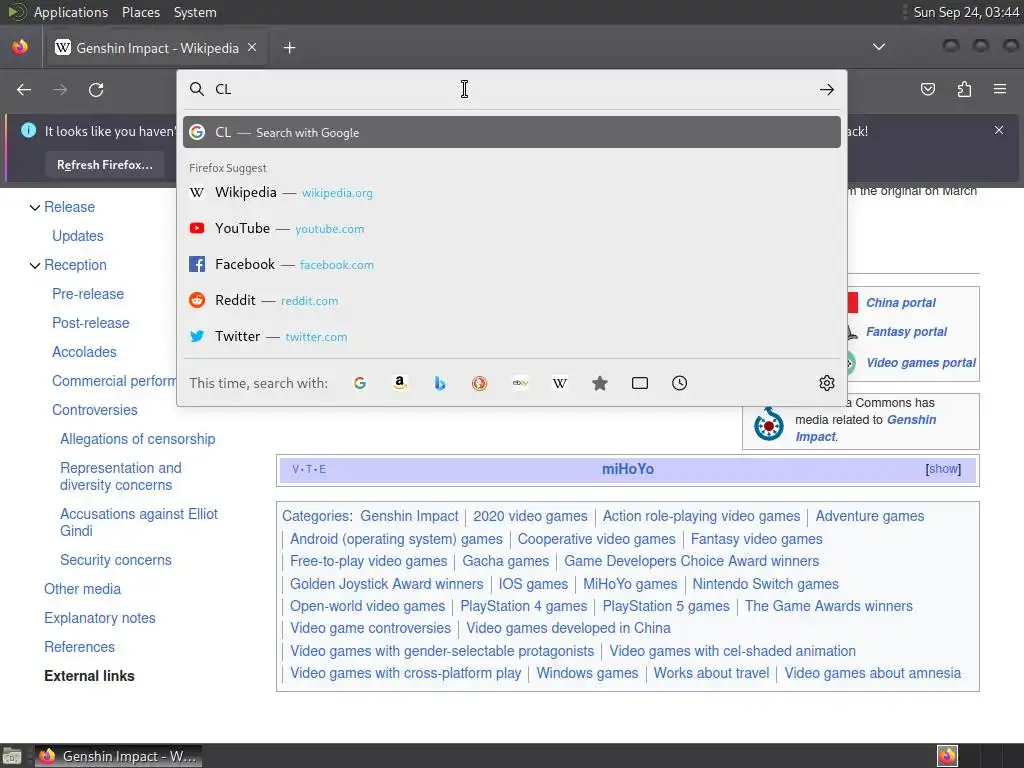Choose the Reddit suggestion row

[511, 300]
